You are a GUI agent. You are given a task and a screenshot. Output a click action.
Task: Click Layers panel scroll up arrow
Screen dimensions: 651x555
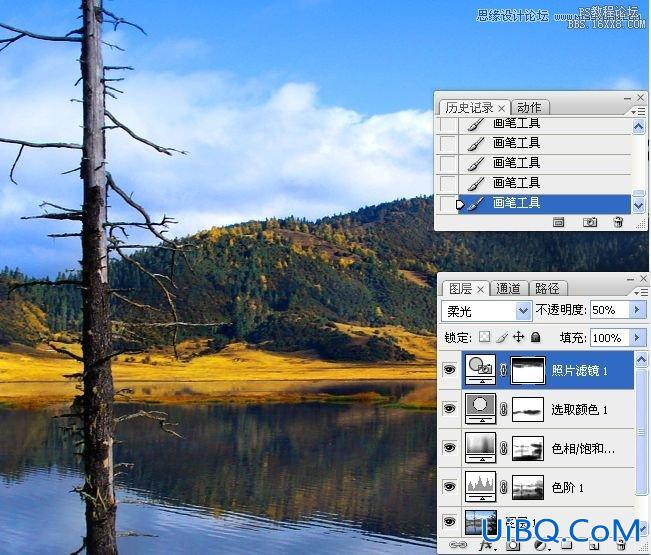tap(641, 359)
